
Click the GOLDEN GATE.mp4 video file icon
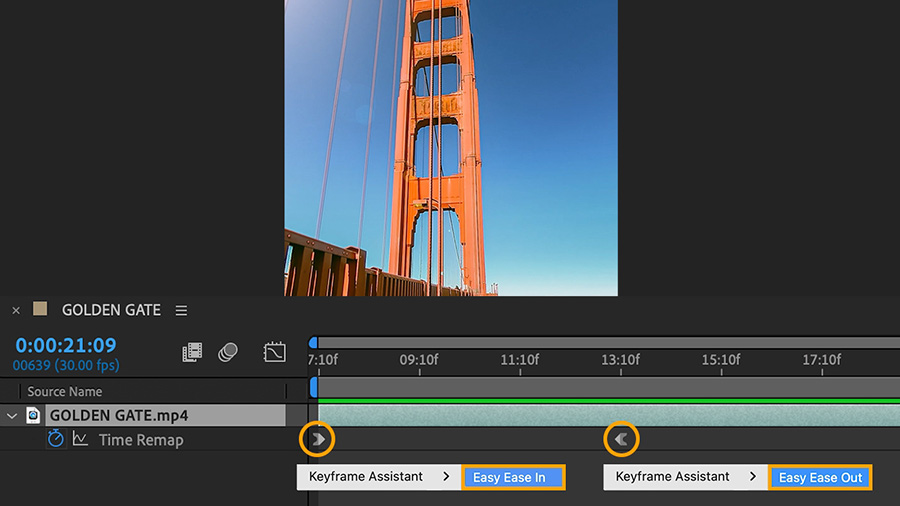(33, 415)
